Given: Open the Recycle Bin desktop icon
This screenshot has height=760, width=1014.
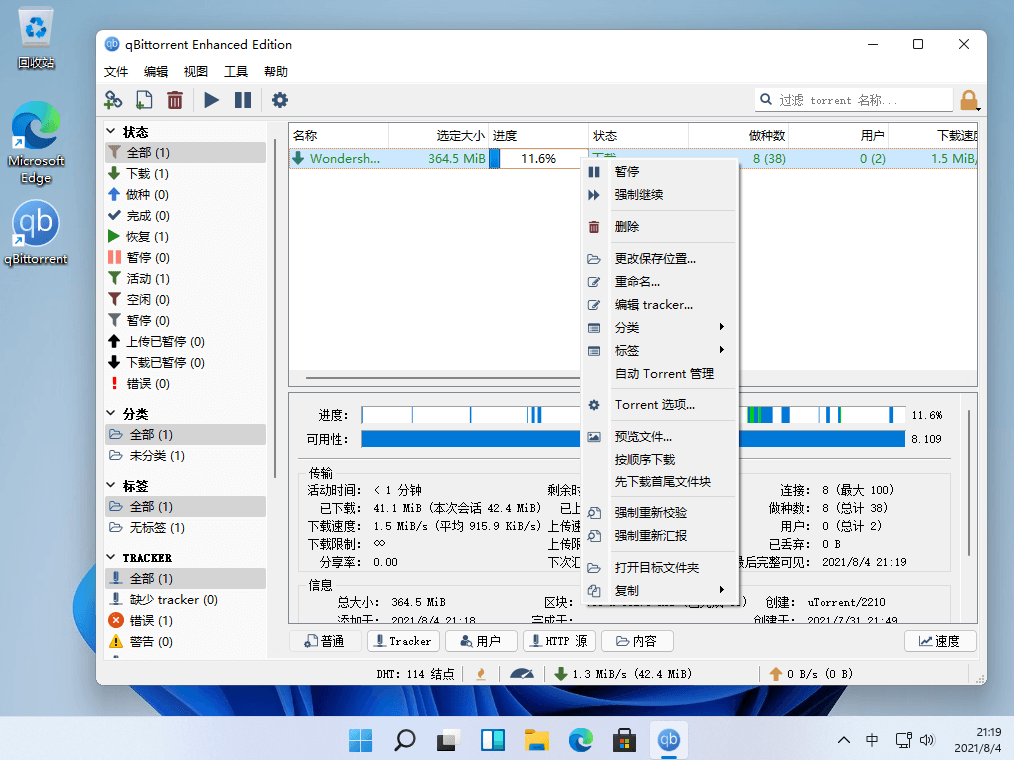Looking at the screenshot, I should click(36, 37).
